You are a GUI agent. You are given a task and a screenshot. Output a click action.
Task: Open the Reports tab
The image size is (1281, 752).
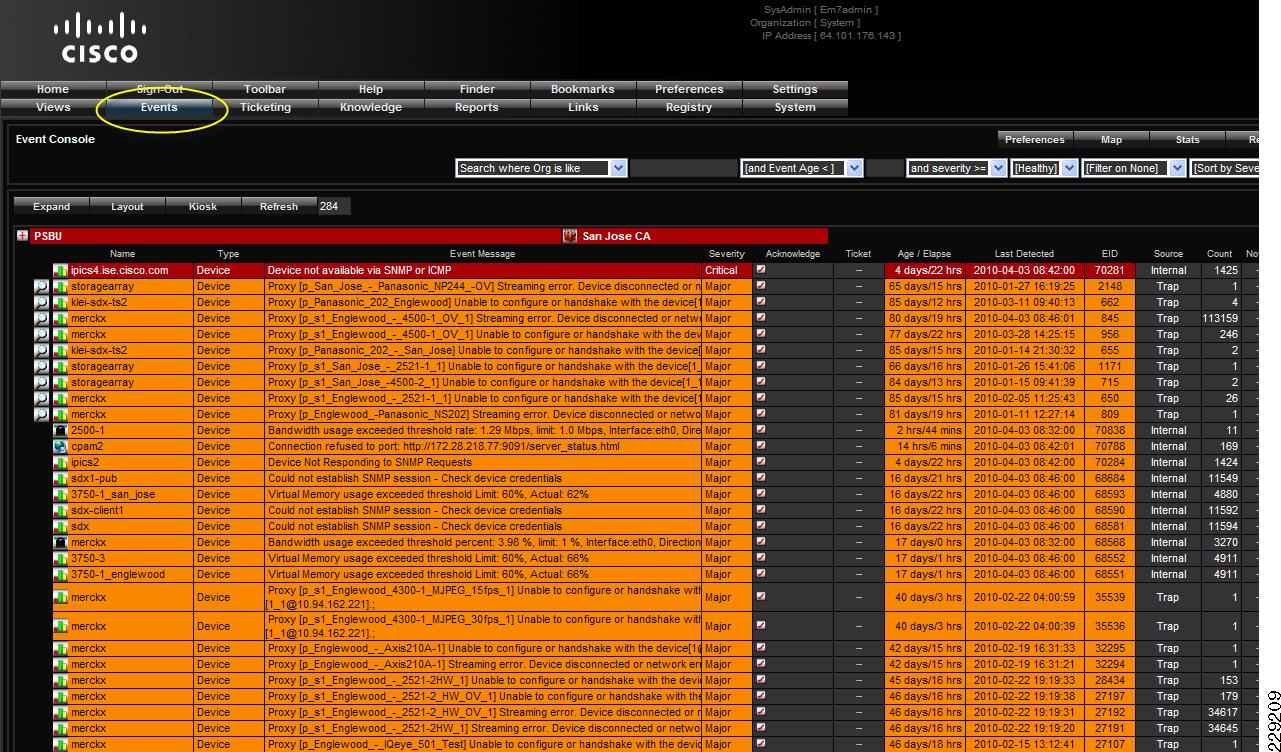477,107
